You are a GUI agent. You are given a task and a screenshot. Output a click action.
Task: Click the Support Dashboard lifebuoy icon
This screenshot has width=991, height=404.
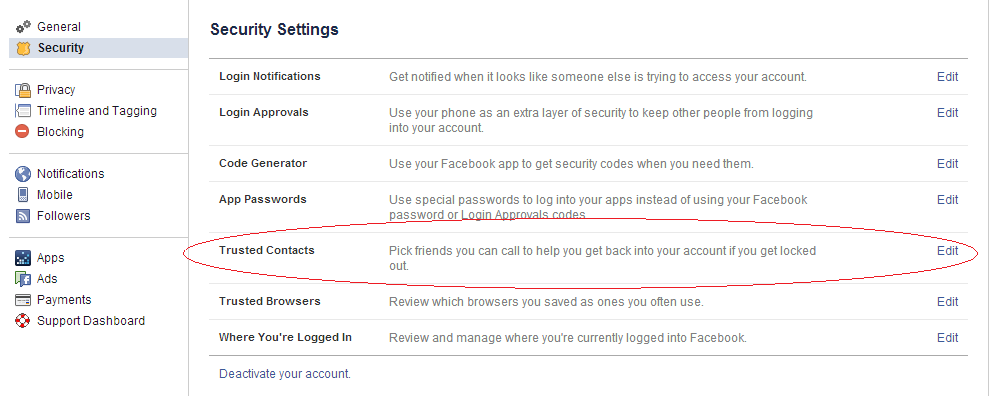click(23, 321)
